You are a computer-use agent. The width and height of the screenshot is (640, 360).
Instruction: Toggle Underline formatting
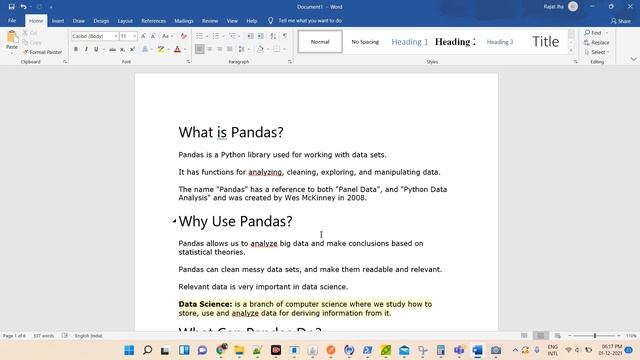click(96, 49)
